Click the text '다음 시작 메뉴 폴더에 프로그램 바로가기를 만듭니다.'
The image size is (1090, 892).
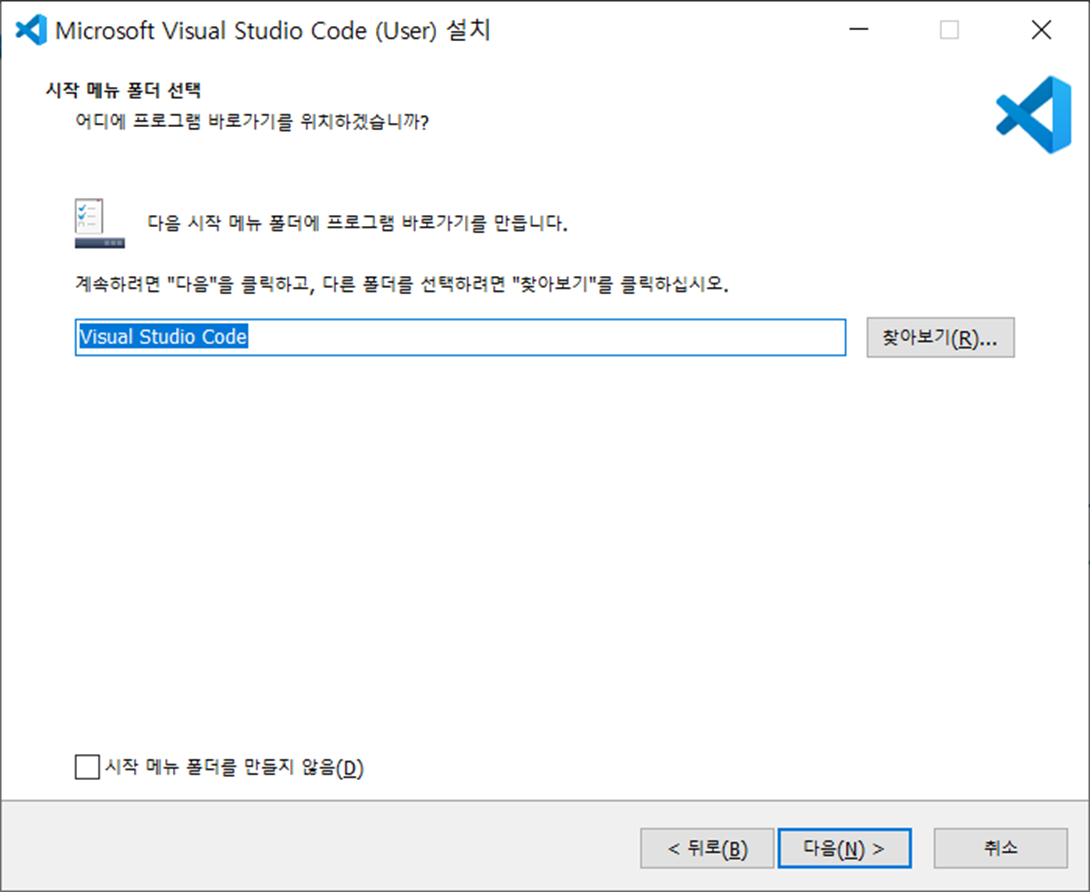point(357,223)
